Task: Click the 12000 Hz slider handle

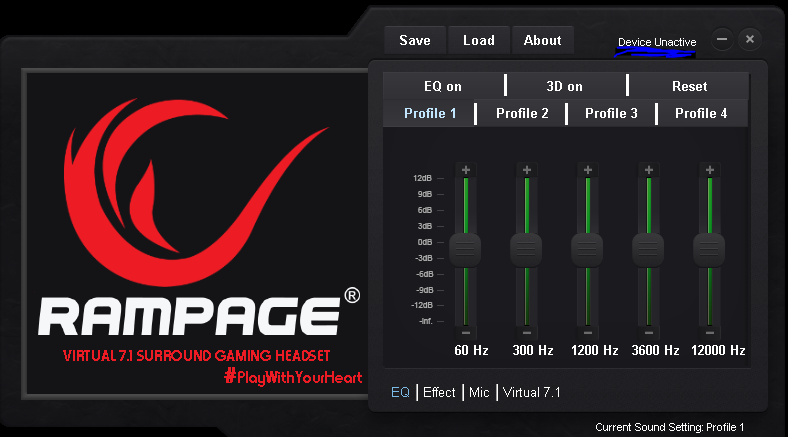Action: (x=709, y=250)
